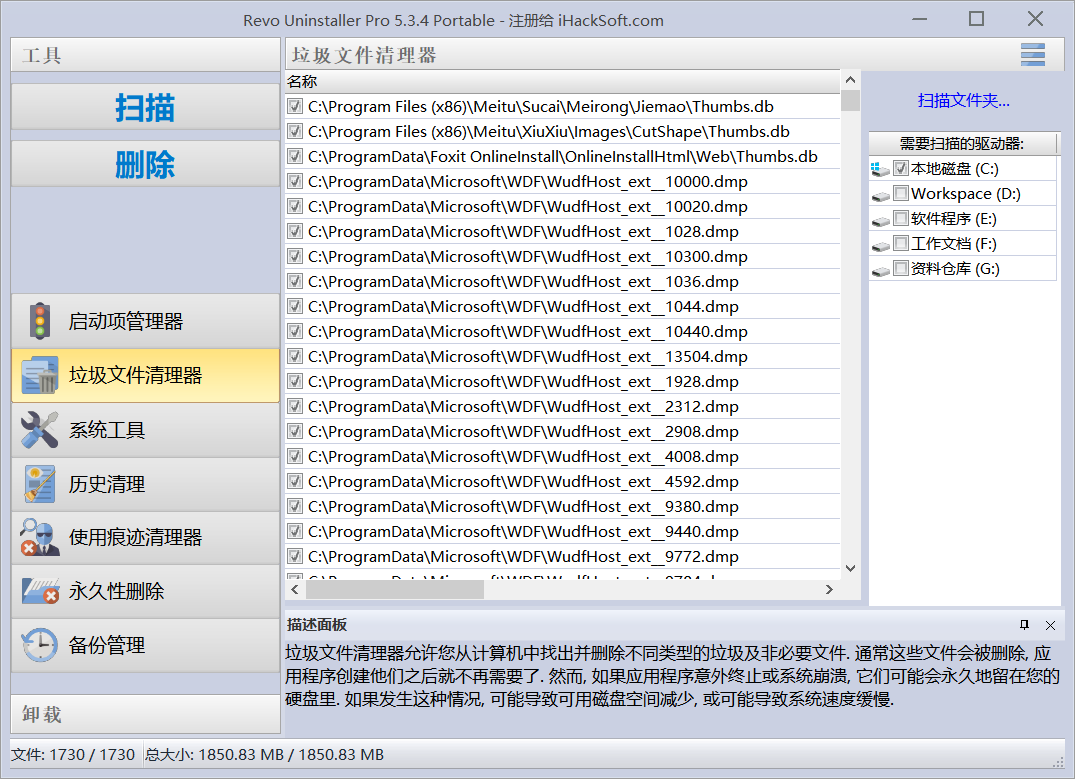Open the hamburger menu icon at top right
1075x779 pixels.
pos(1032,55)
